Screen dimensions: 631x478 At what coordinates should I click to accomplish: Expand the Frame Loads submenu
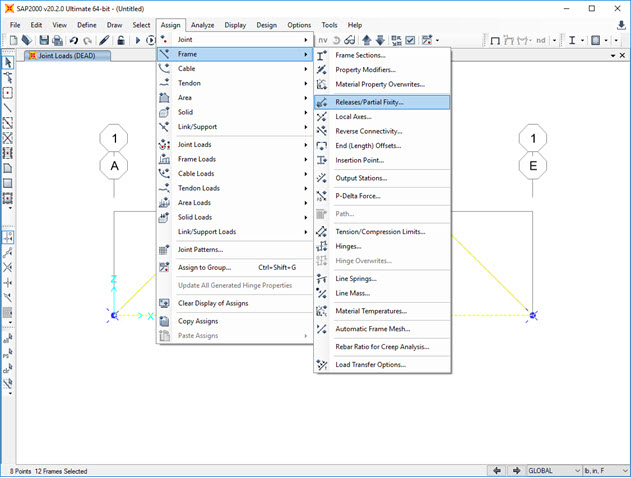tap(235, 159)
